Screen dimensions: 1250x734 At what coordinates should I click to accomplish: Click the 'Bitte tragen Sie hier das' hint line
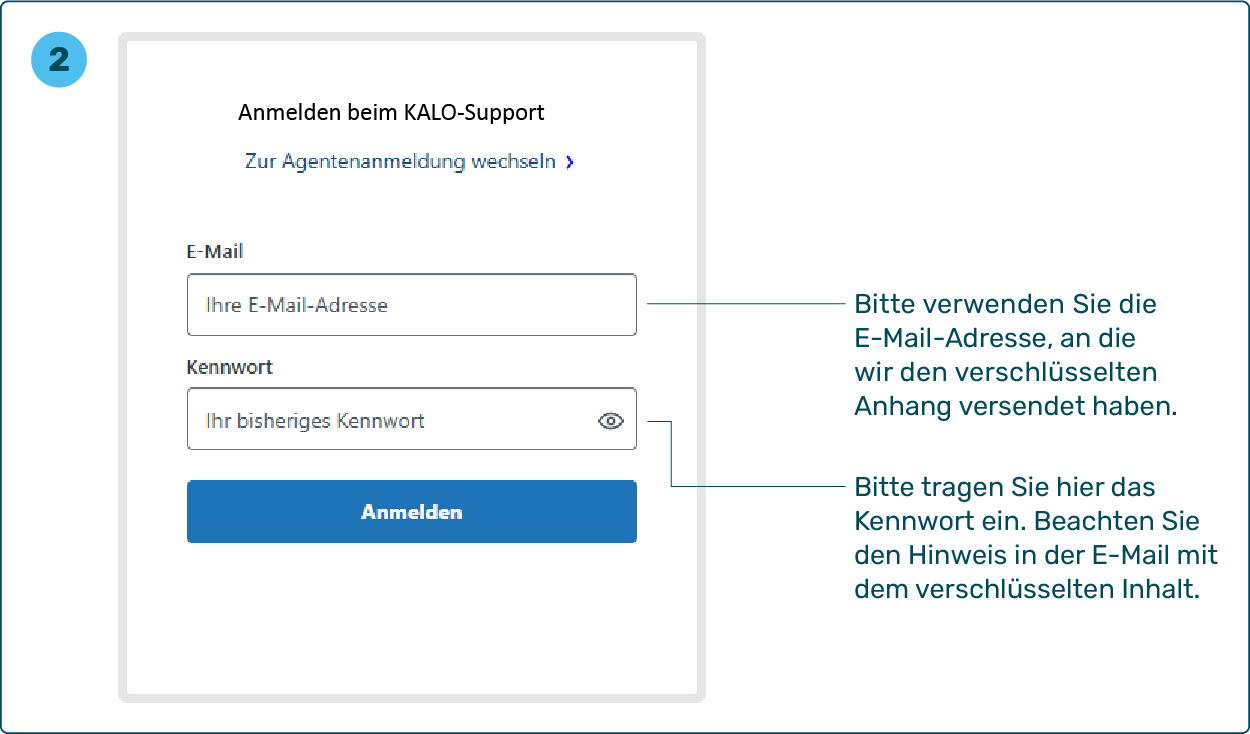pos(1004,487)
